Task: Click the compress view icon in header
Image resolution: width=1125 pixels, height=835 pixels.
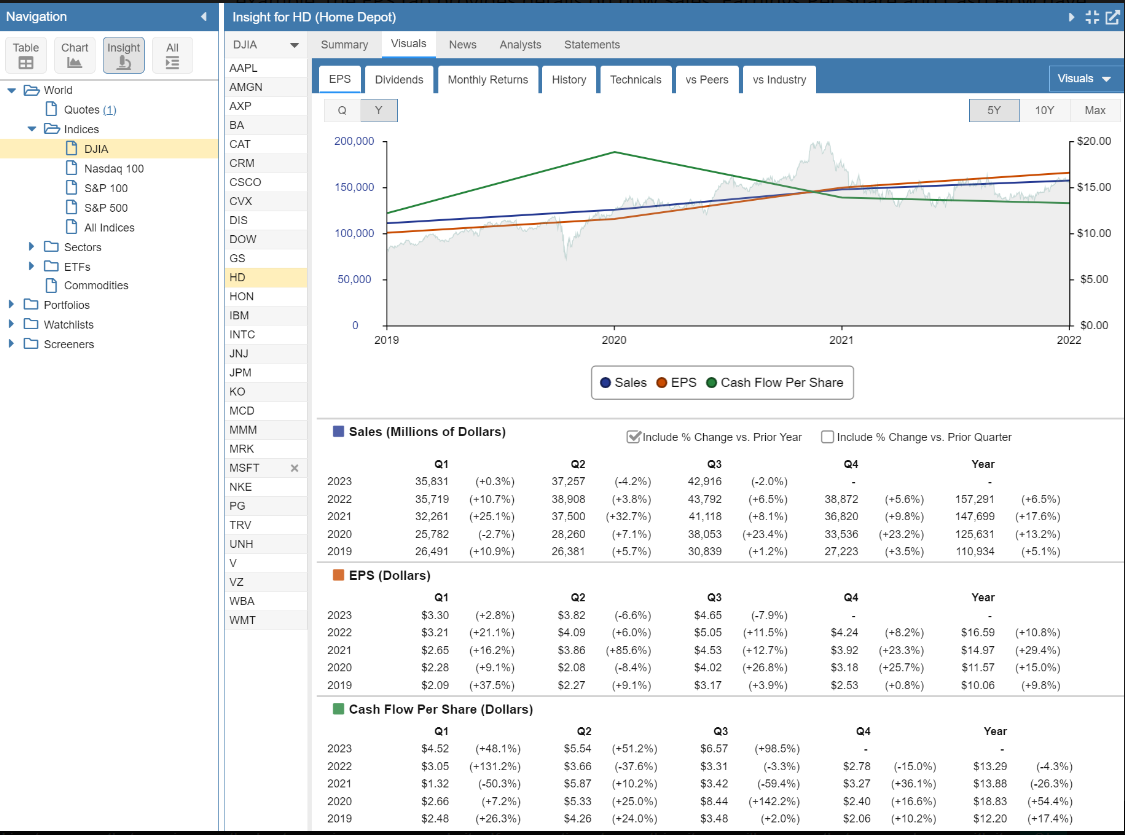Action: (x=1092, y=17)
